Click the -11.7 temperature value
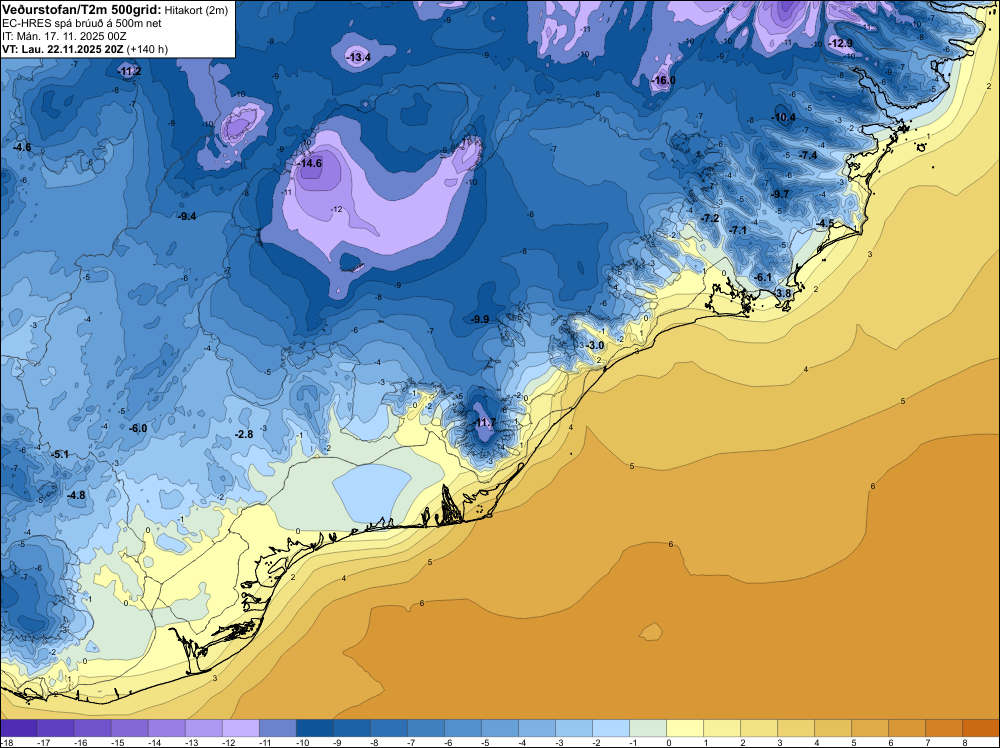 [485, 423]
